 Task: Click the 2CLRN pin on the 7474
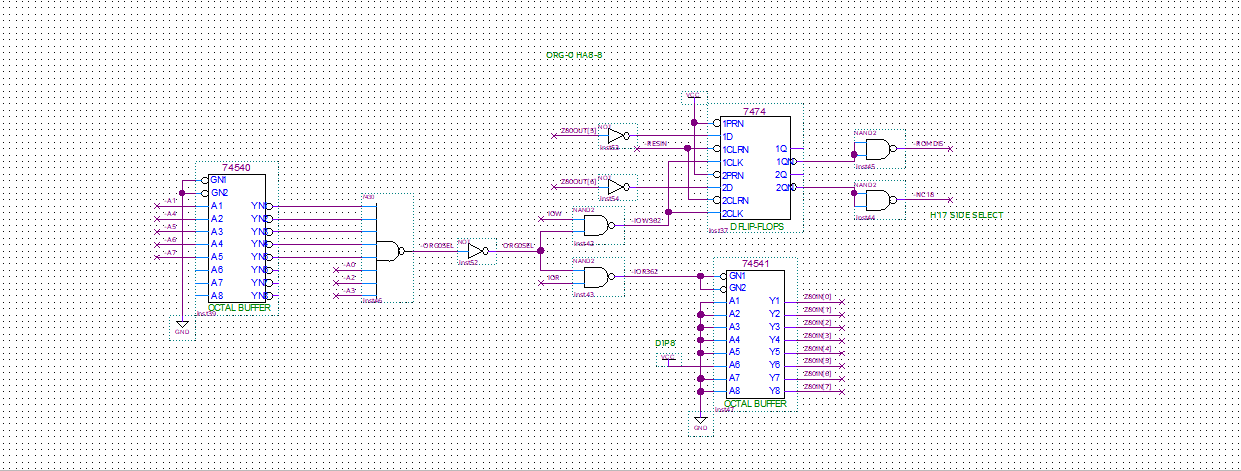736,200
